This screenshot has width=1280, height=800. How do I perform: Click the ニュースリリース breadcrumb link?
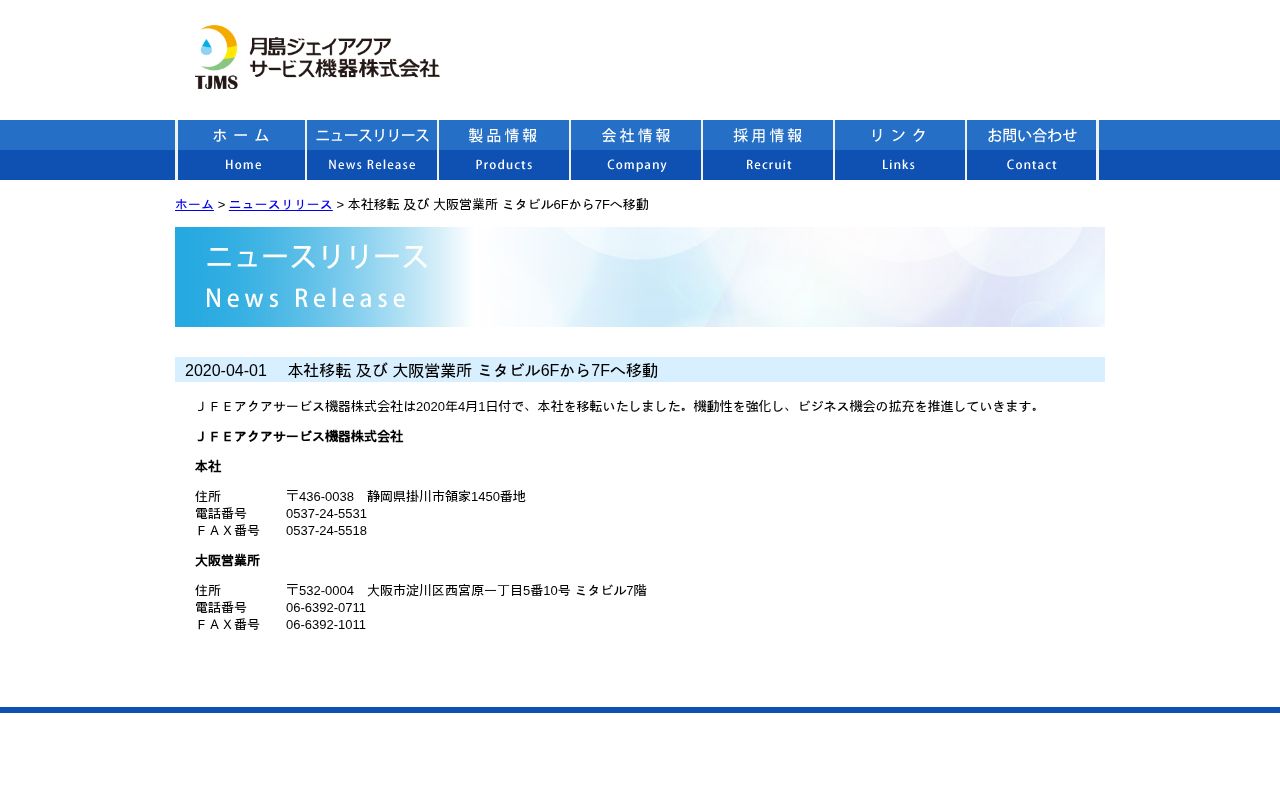tap(280, 204)
